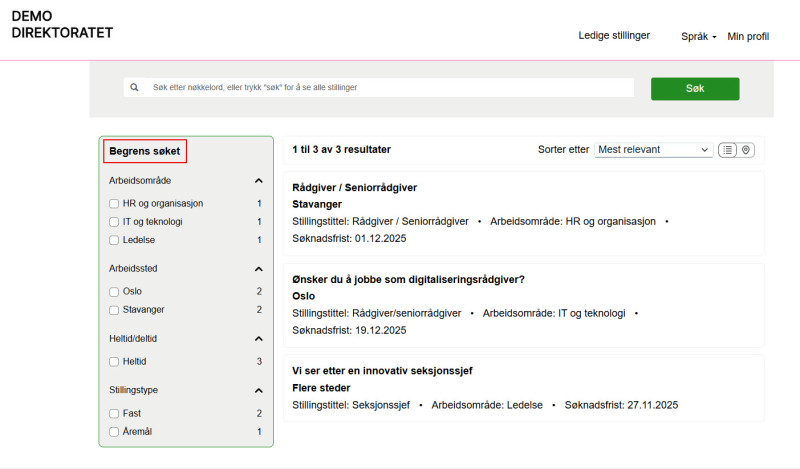
Task: Click 'Søknadsfrist: 01.12.2025' text
Action: tap(349, 238)
